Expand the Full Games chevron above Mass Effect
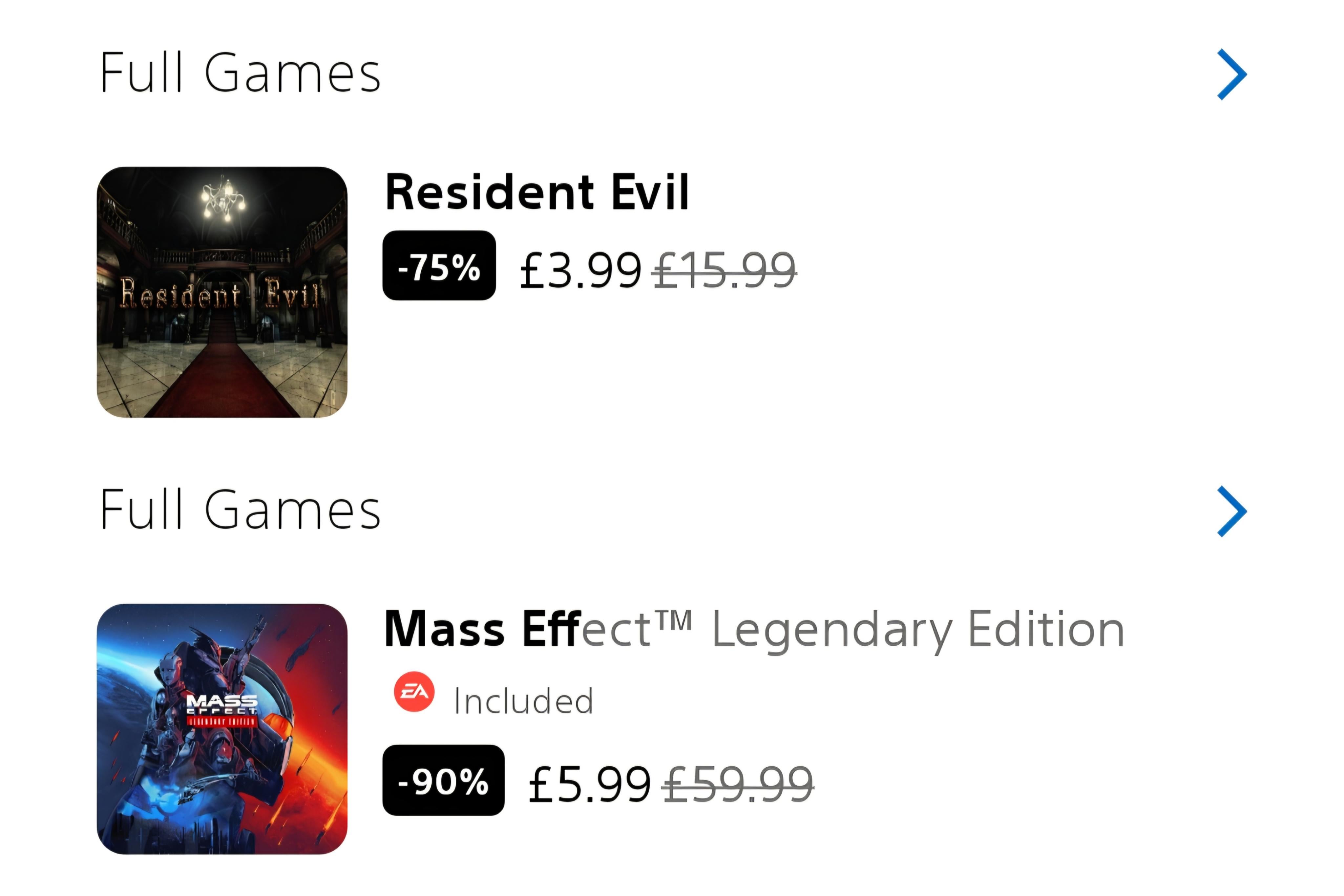Viewport: 1344px width, 896px height. click(1231, 511)
